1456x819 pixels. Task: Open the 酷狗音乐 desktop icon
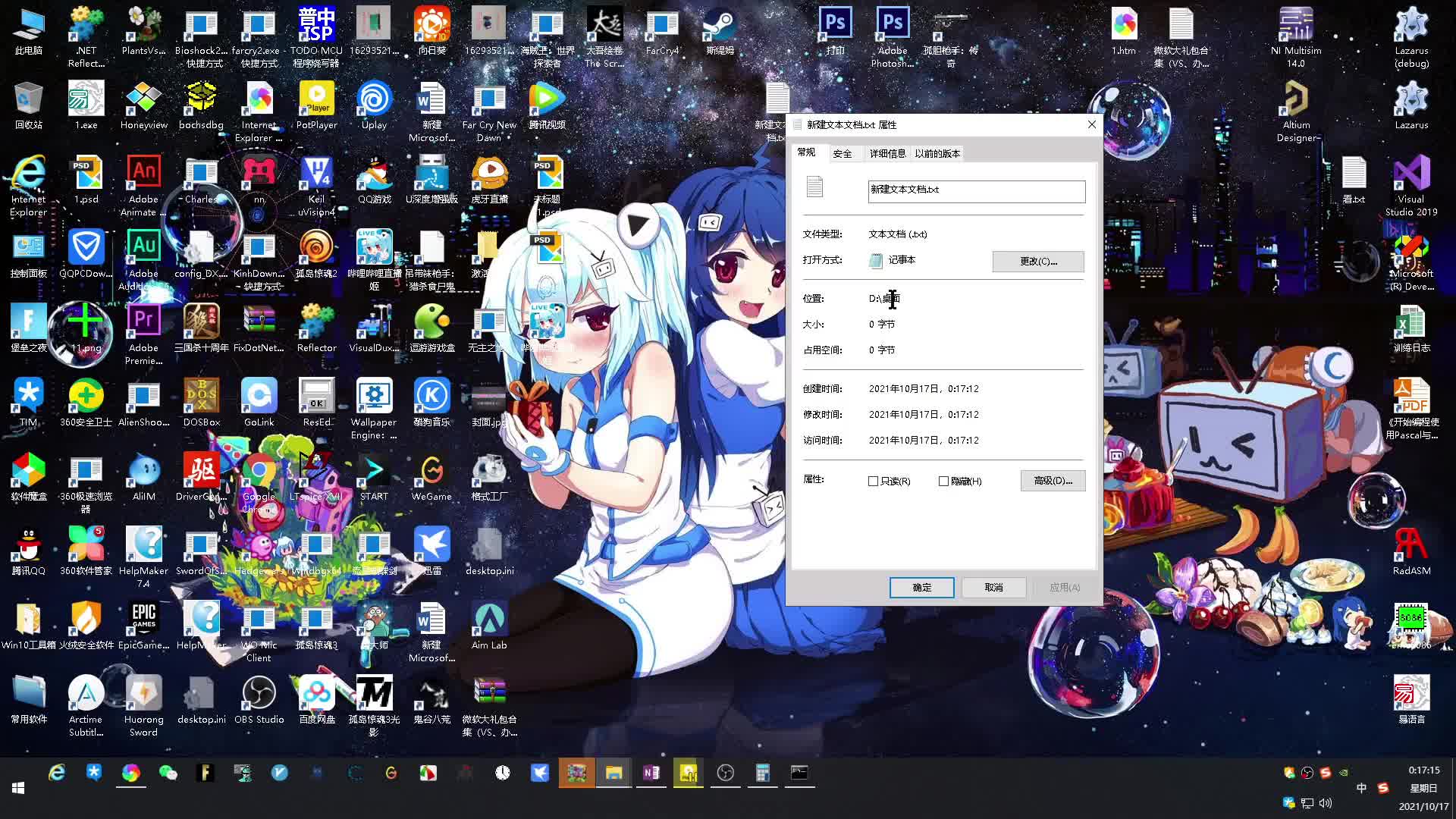(x=431, y=403)
